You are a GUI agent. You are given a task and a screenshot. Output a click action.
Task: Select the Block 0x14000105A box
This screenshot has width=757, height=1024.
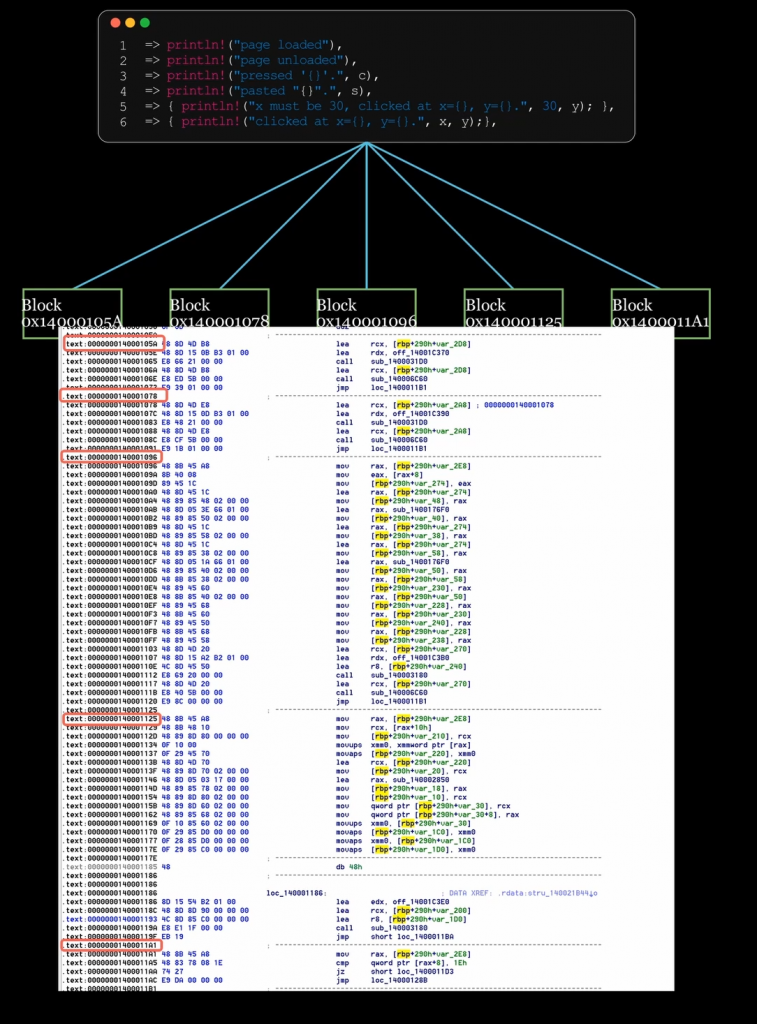(x=72, y=308)
